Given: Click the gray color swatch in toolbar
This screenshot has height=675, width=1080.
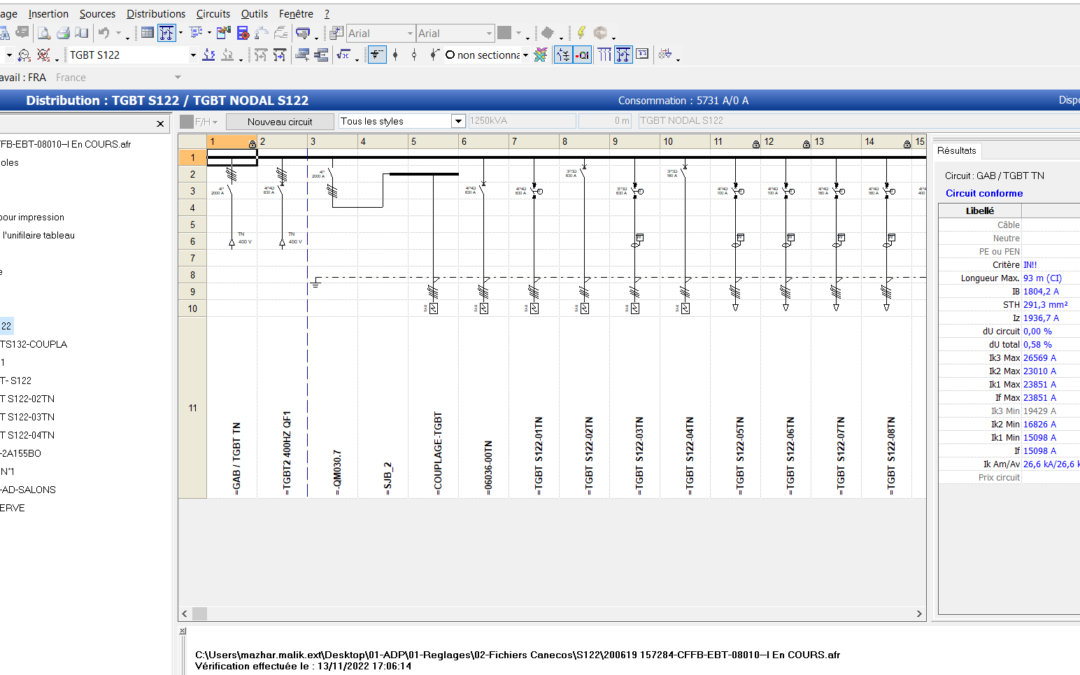Looking at the screenshot, I should click(504, 32).
